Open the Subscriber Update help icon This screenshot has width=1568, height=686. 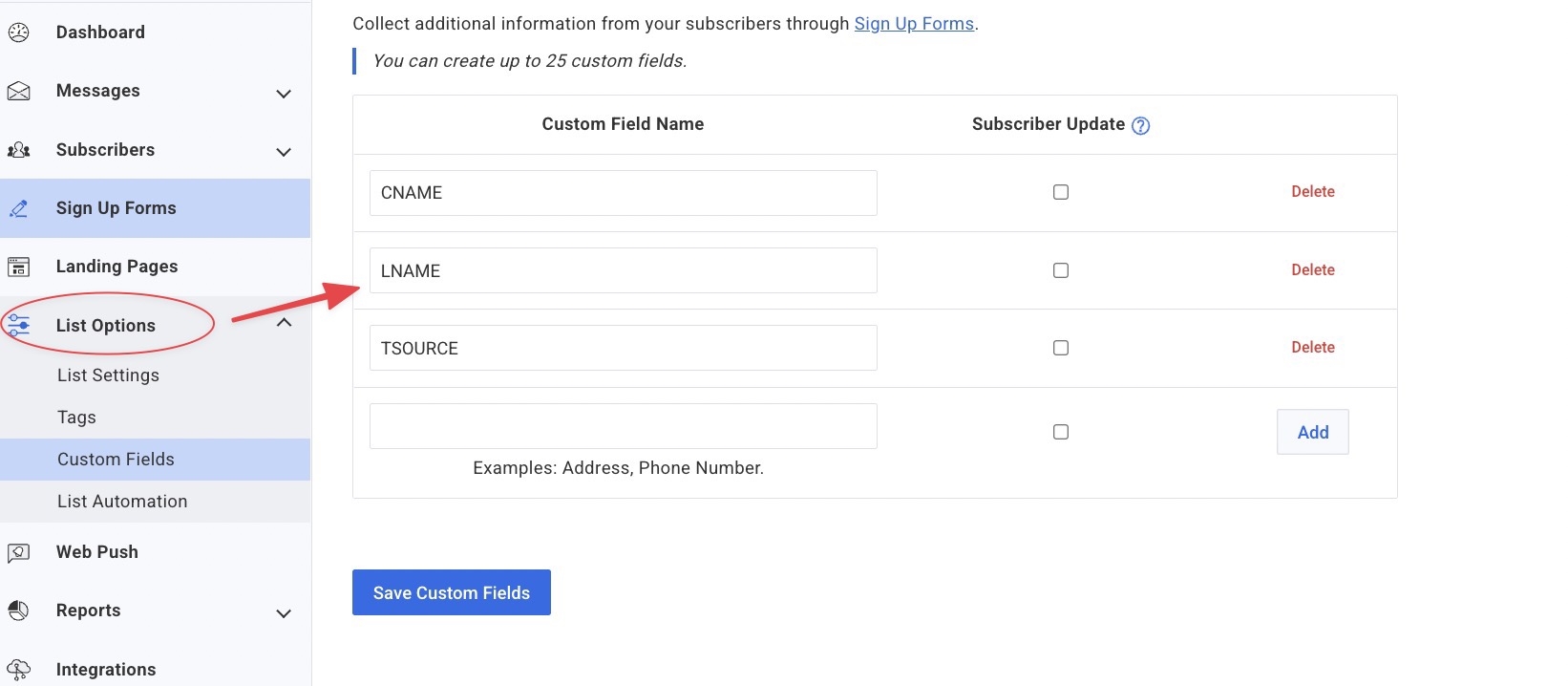coord(1140,125)
